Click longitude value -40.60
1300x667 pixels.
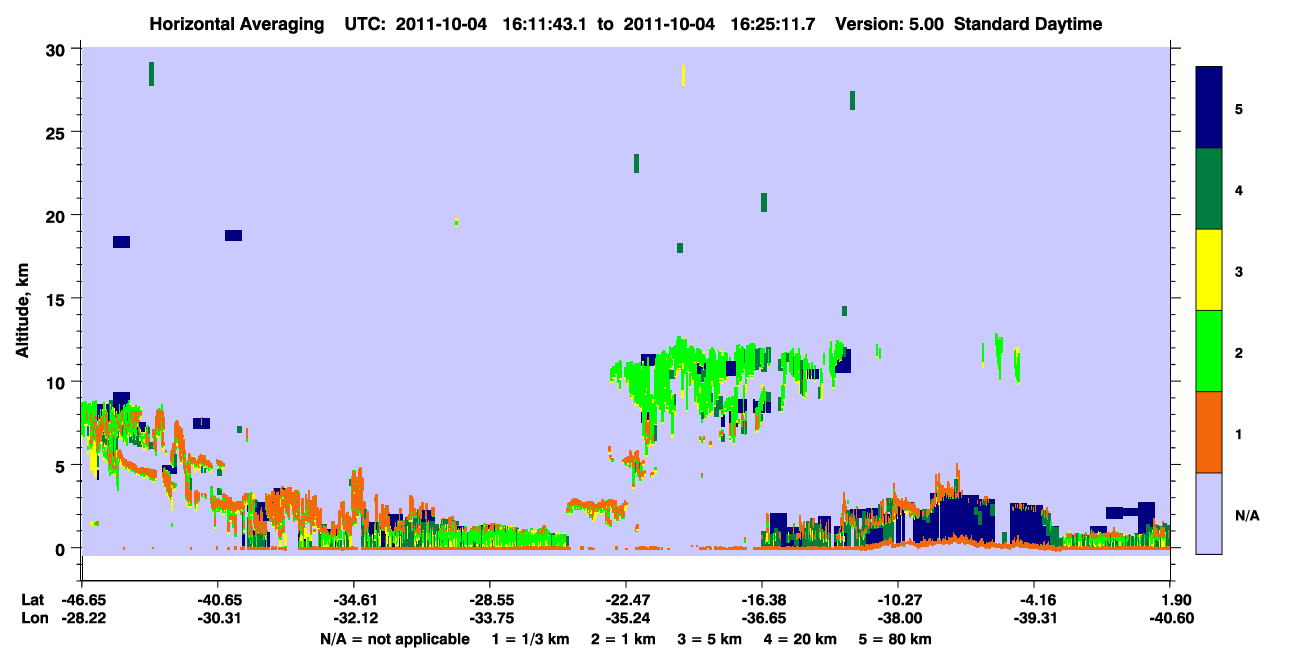click(1170, 618)
